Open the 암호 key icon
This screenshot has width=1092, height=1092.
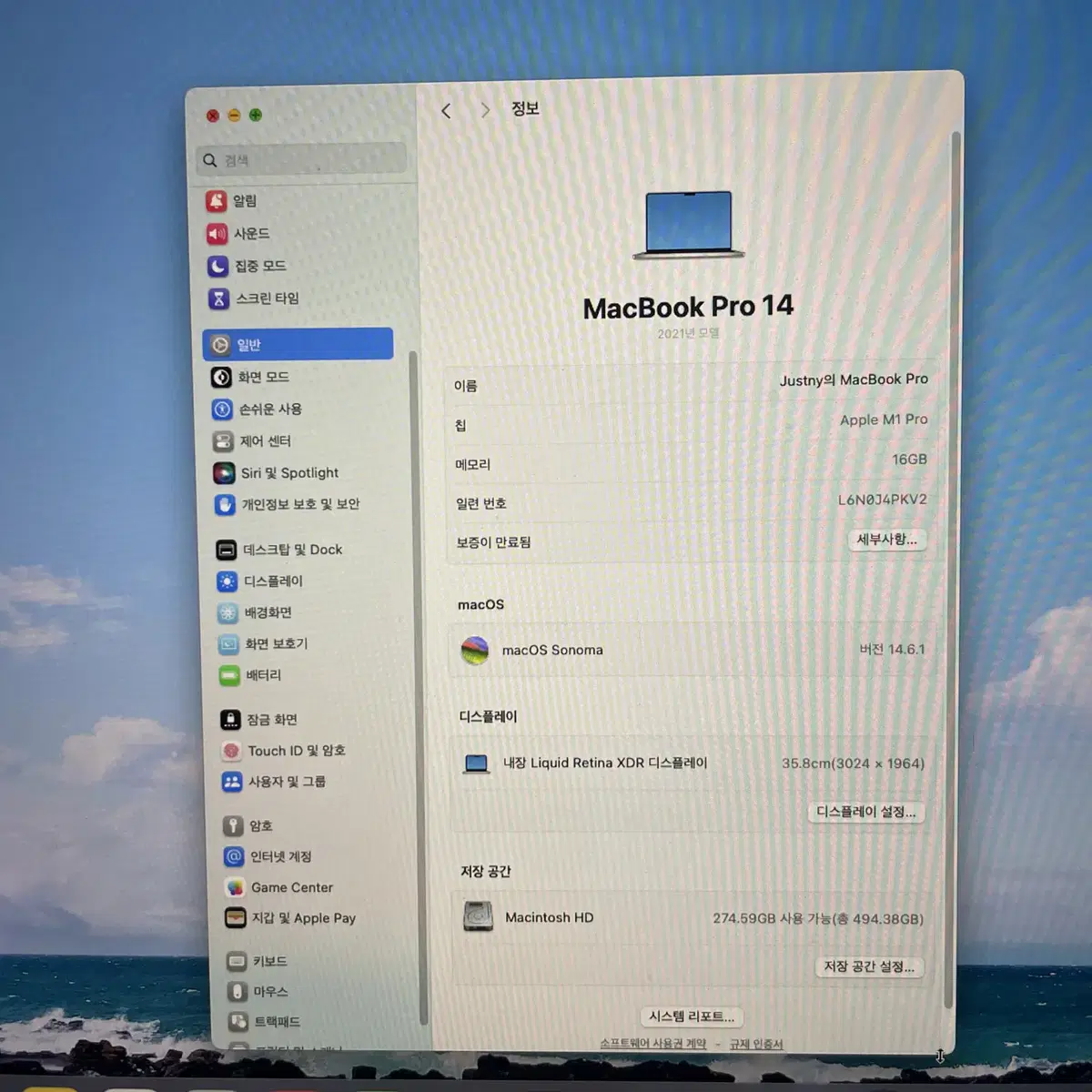[233, 826]
